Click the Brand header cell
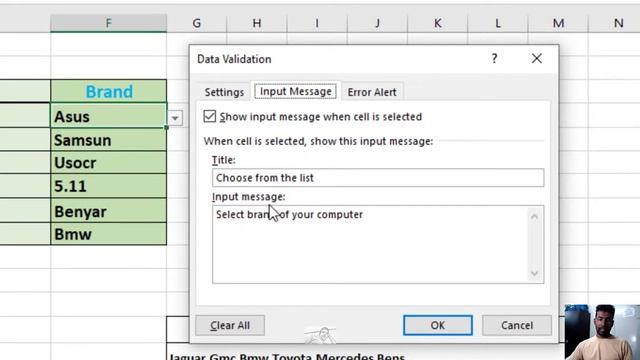The width and height of the screenshot is (640, 360). point(109,91)
